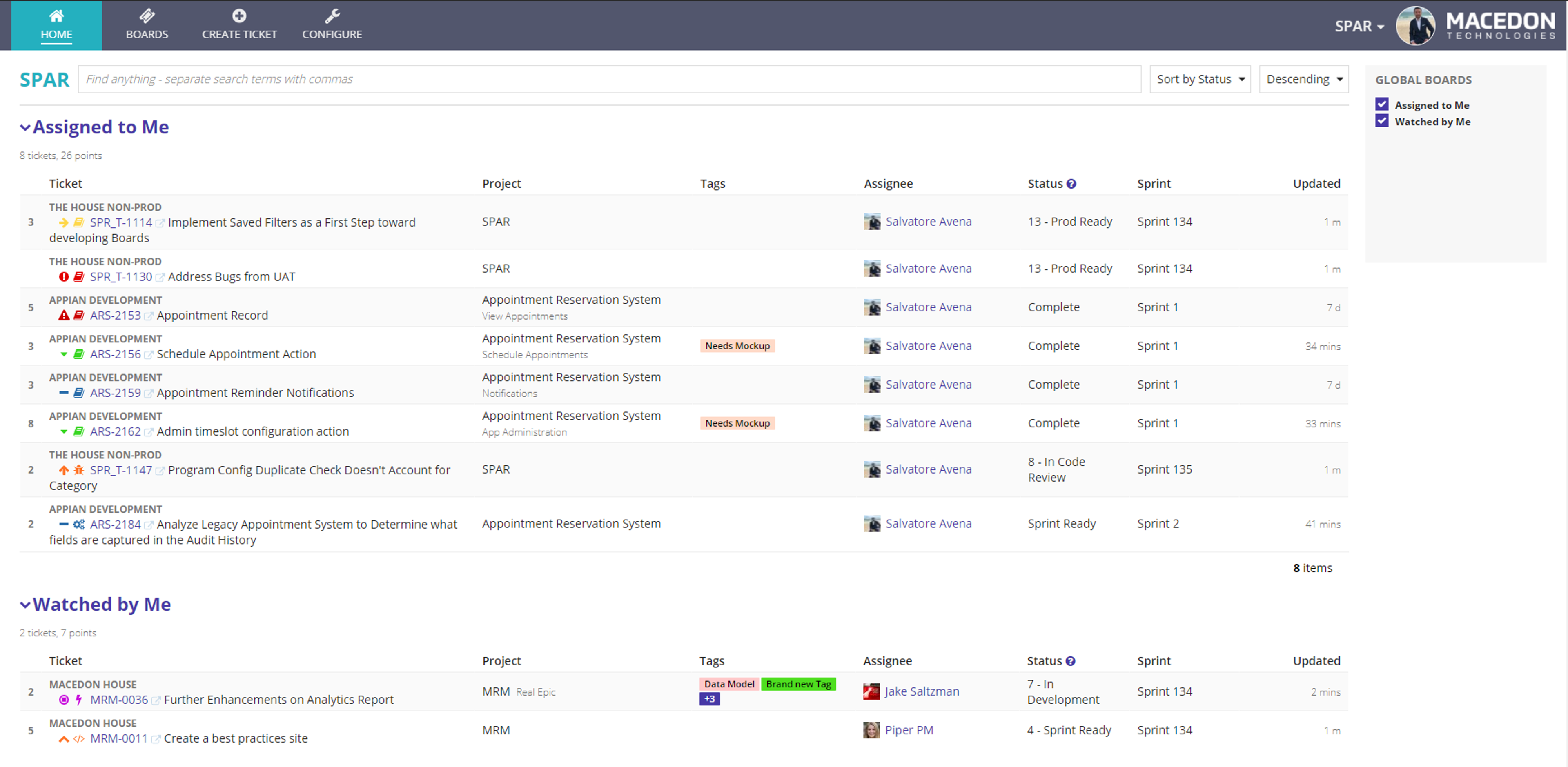This screenshot has width=1568, height=767.
Task: Open the Configure tab
Action: 332,25
